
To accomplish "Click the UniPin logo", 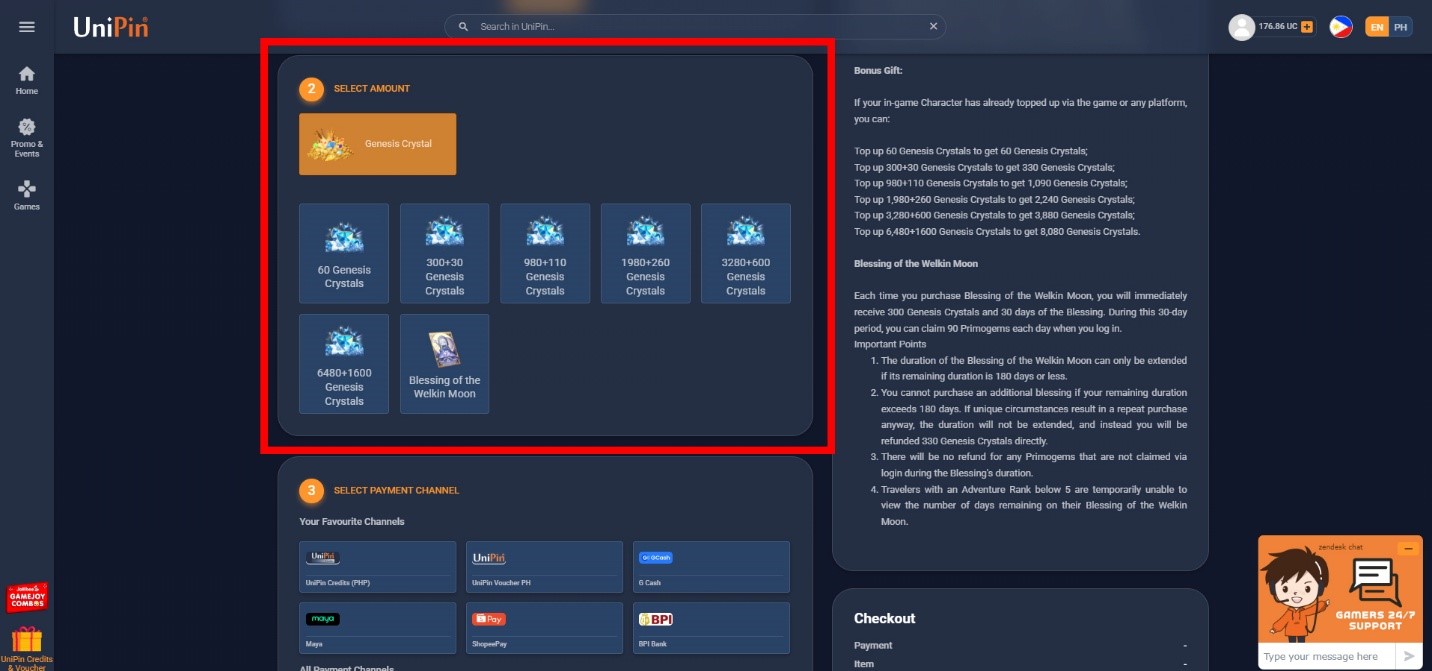I will pos(111,27).
